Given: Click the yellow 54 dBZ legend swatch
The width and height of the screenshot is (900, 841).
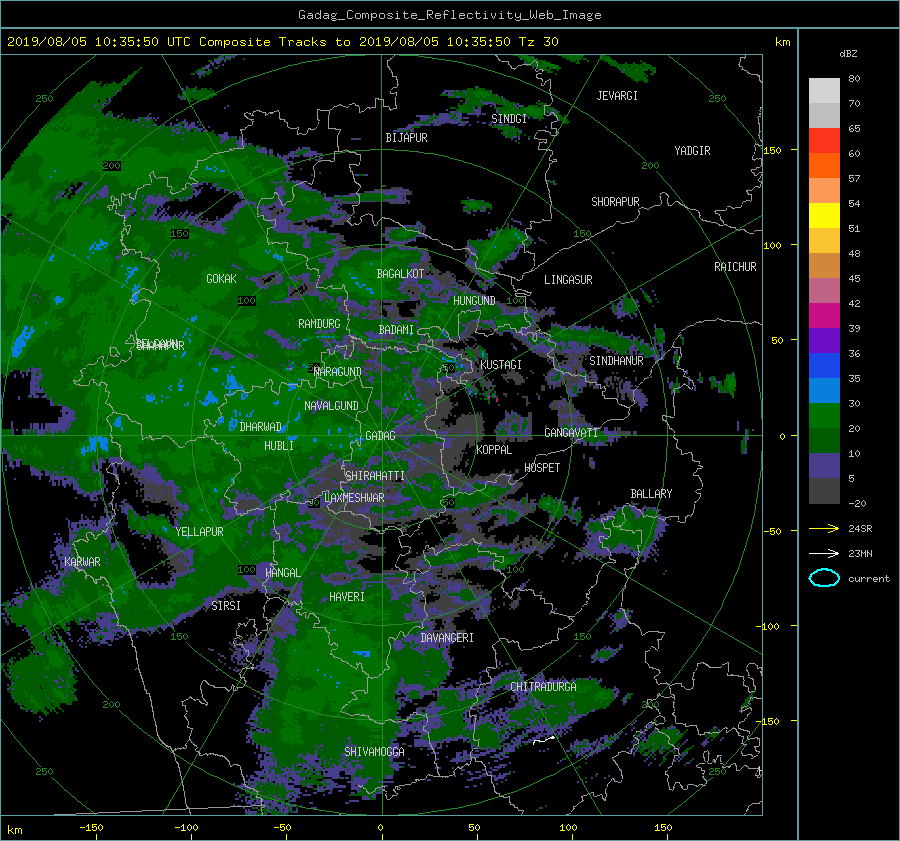Looking at the screenshot, I should tap(824, 216).
